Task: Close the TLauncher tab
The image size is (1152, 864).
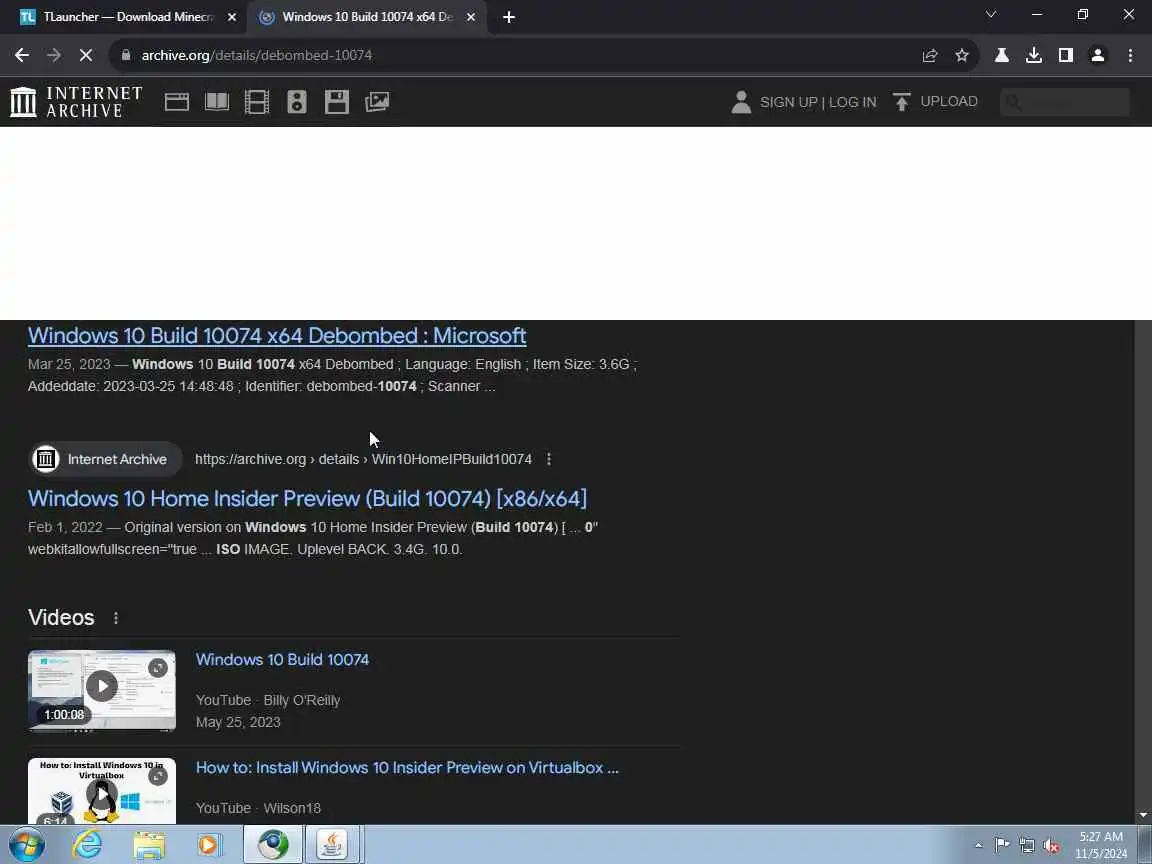Action: coord(232,17)
